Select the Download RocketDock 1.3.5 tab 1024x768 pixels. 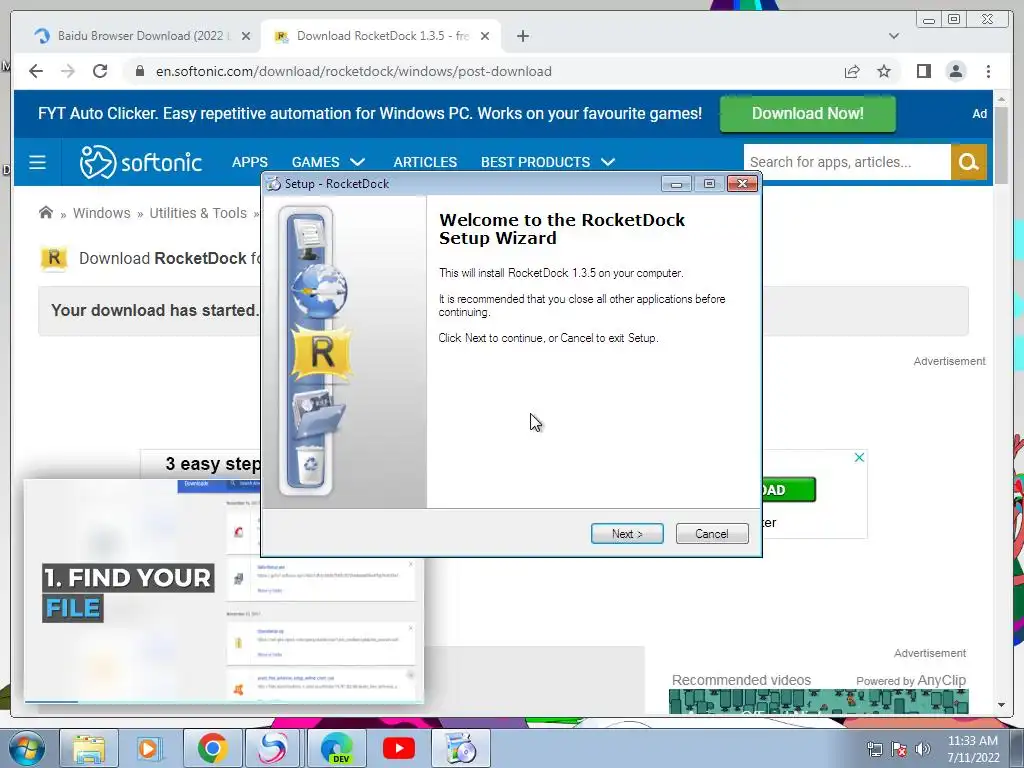[x=379, y=36]
